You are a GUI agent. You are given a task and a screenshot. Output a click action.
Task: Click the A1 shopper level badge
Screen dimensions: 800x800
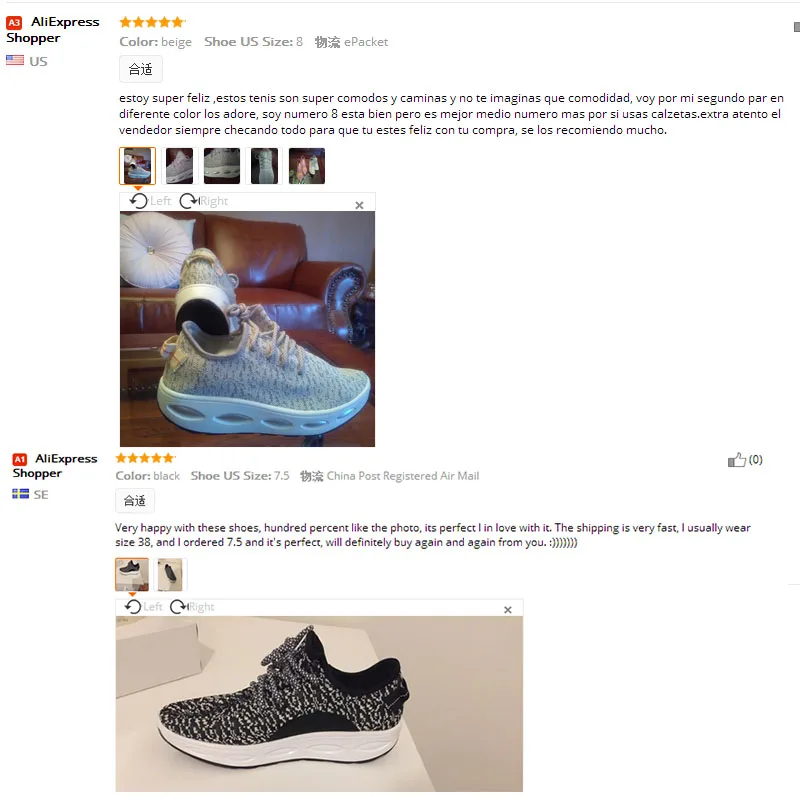pyautogui.click(x=19, y=459)
